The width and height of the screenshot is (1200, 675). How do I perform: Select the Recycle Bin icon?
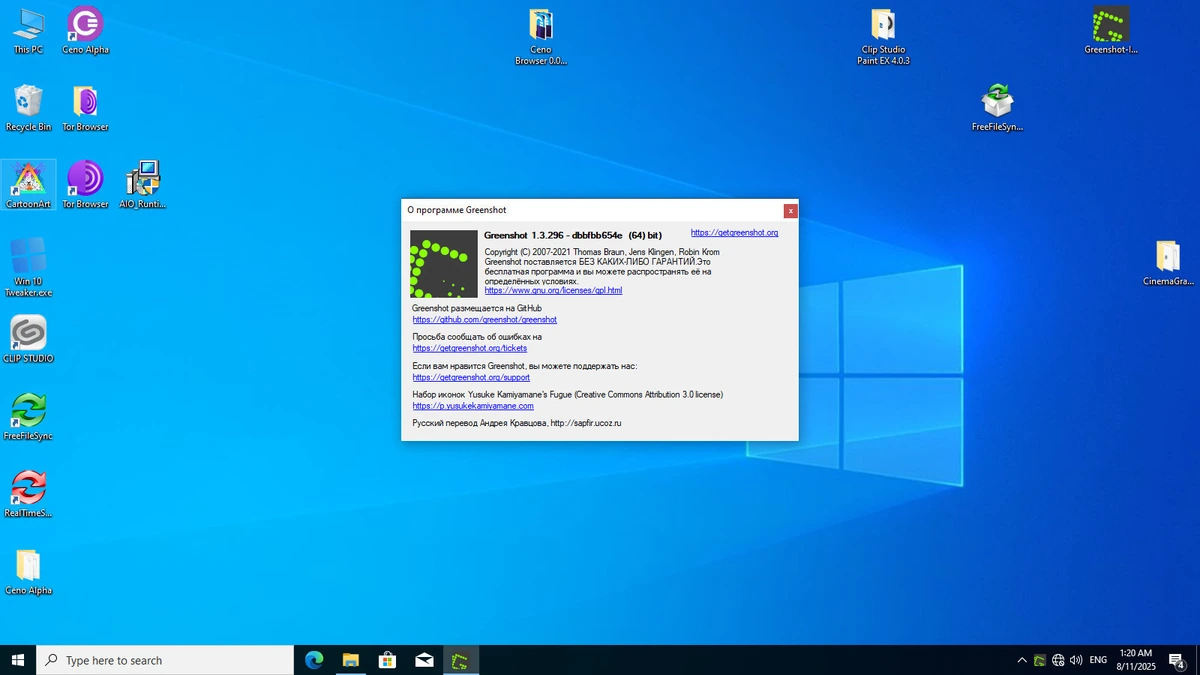[x=28, y=107]
